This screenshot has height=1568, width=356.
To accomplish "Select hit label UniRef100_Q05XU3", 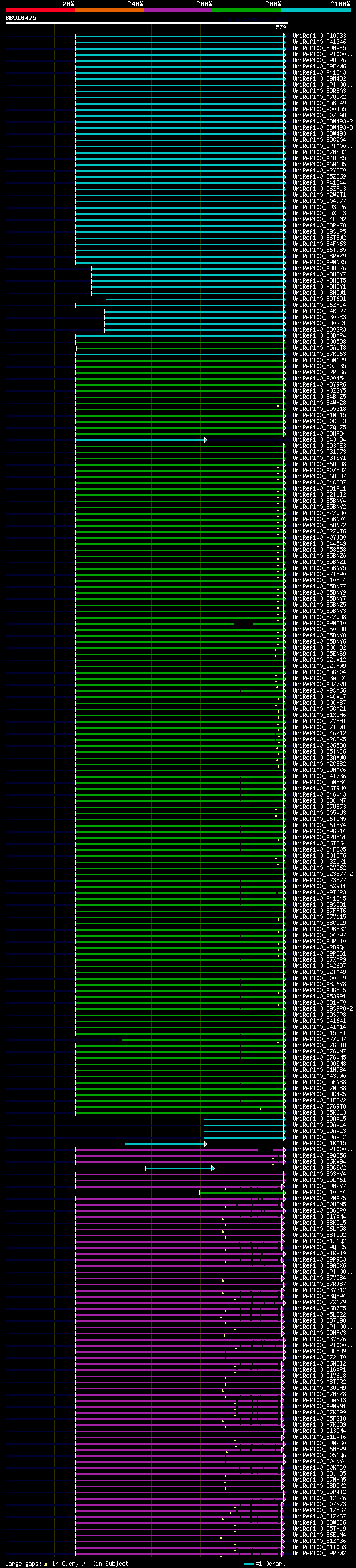I will point(319,813).
